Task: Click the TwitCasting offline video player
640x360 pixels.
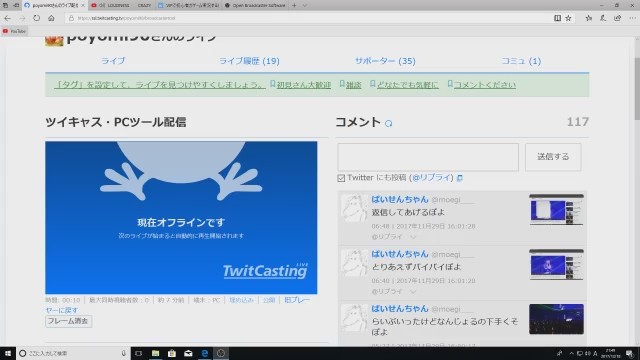Action: [x=181, y=218]
